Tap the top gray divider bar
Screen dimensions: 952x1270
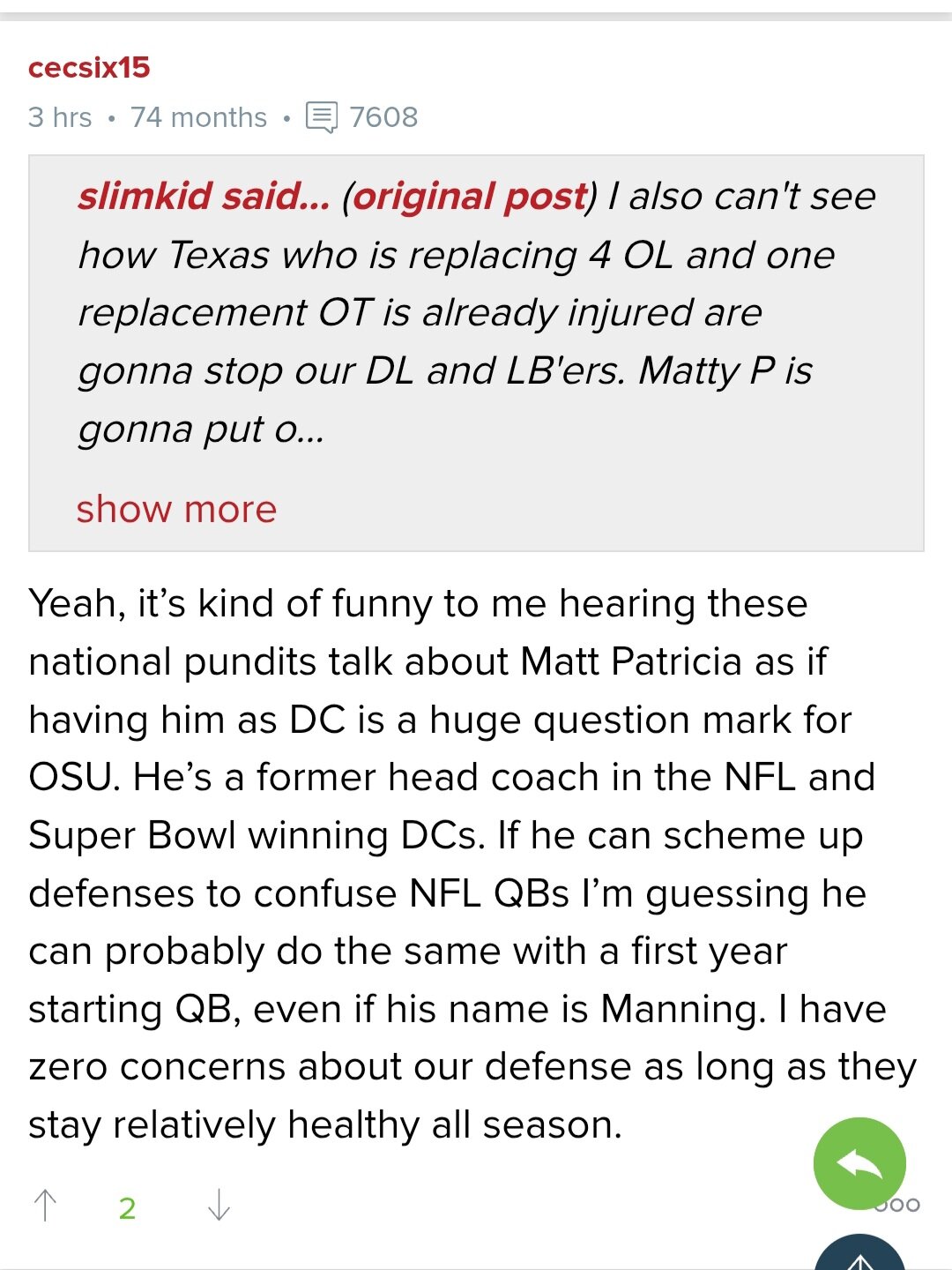tap(476, 16)
